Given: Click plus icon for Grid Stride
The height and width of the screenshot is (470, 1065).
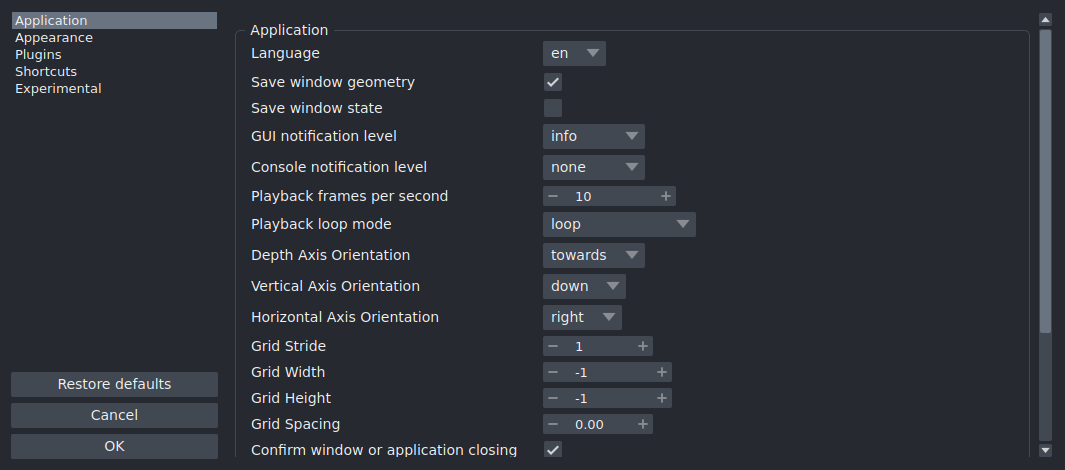Looking at the screenshot, I should 642,347.
